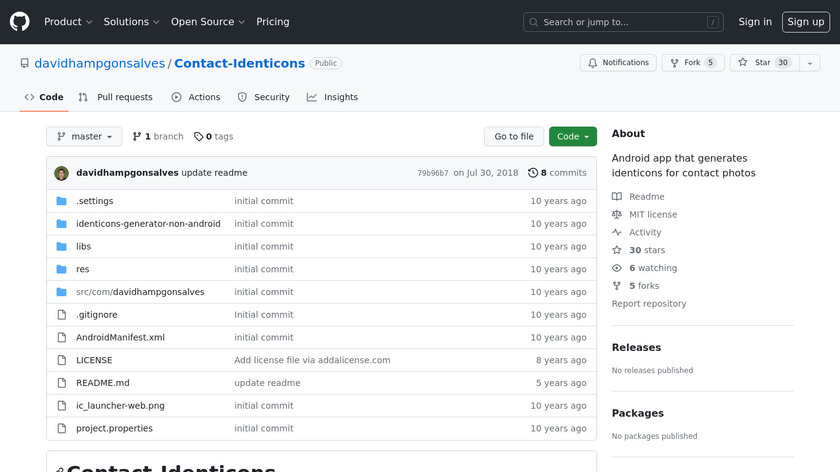The width and height of the screenshot is (840, 472).
Task: Click the branch icon next to 1 branch
Action: click(137, 137)
